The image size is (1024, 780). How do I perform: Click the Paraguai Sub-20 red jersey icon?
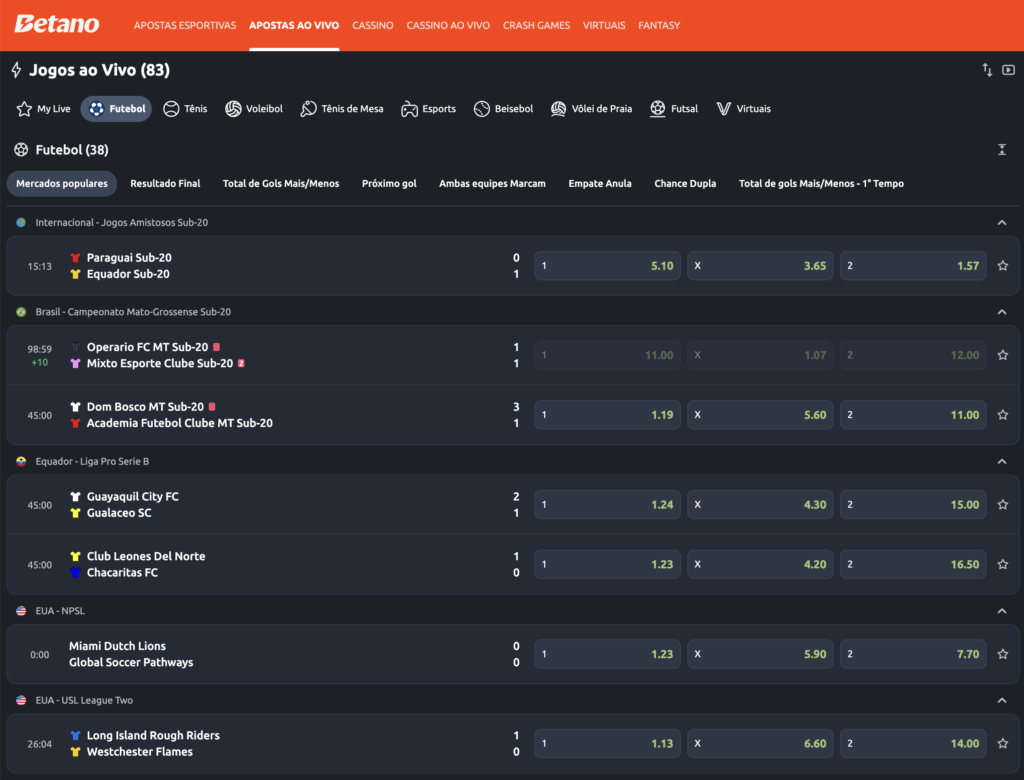pyautogui.click(x=75, y=257)
